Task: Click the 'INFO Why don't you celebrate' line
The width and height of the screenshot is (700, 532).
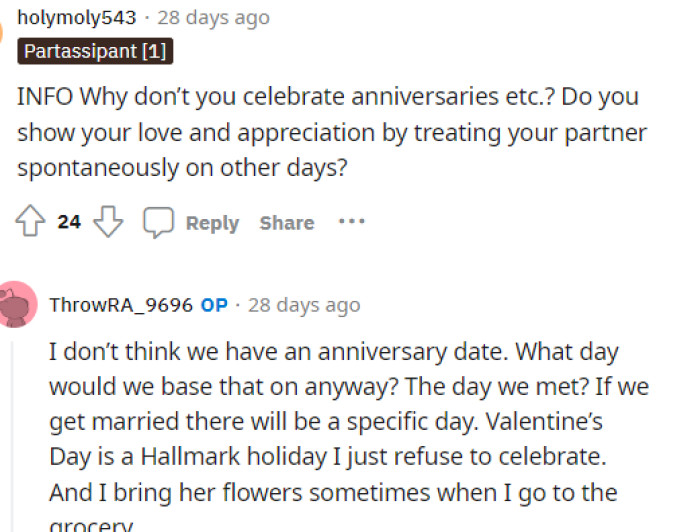Action: pos(327,98)
